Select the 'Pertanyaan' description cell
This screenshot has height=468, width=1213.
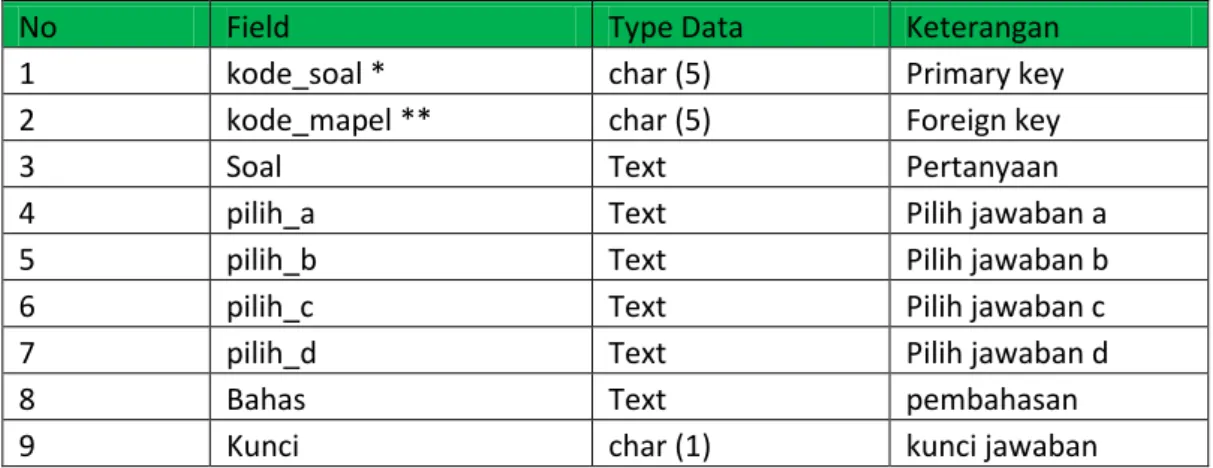click(x=1048, y=166)
